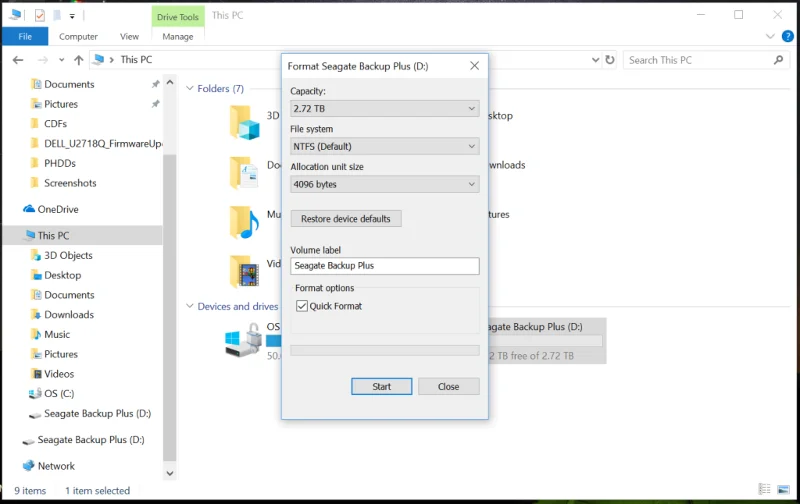Click Restore device defaults button
The width and height of the screenshot is (800, 504).
click(346, 219)
